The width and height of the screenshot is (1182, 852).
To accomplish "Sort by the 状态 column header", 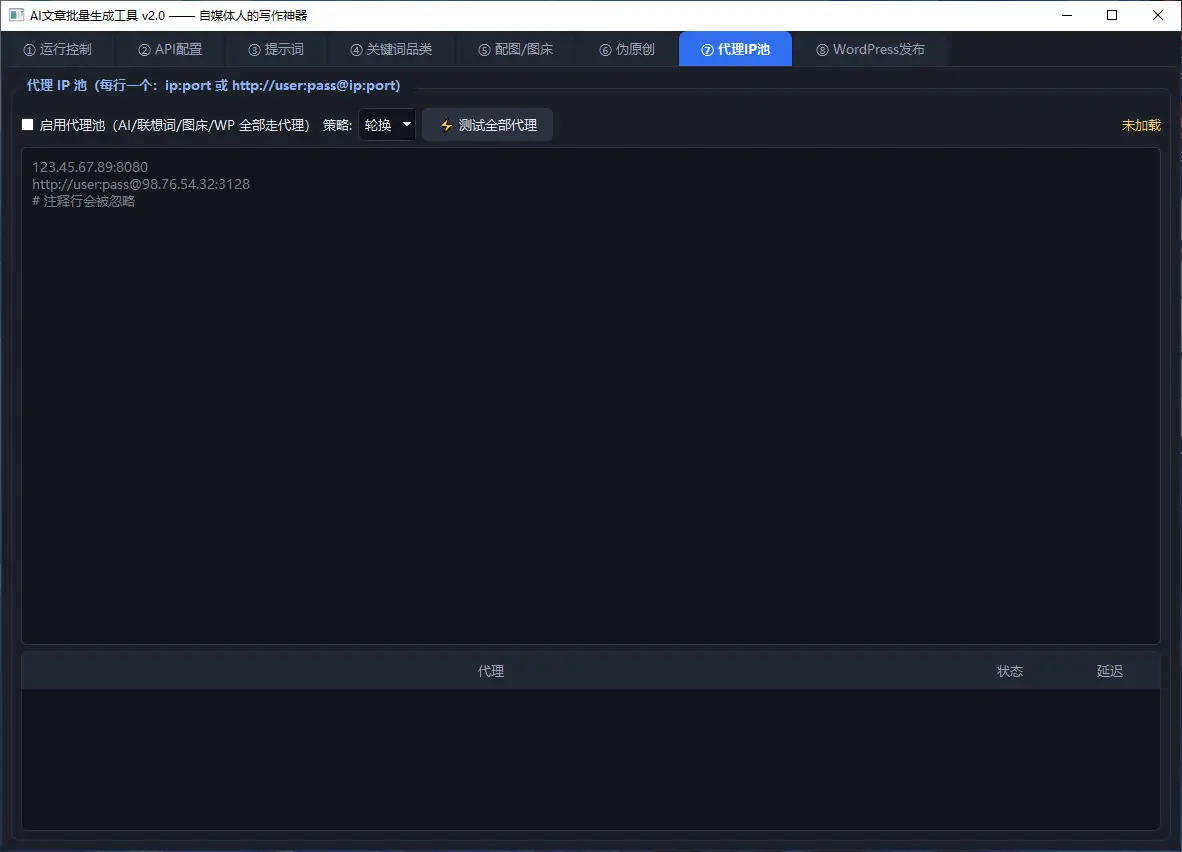I will 1009,670.
